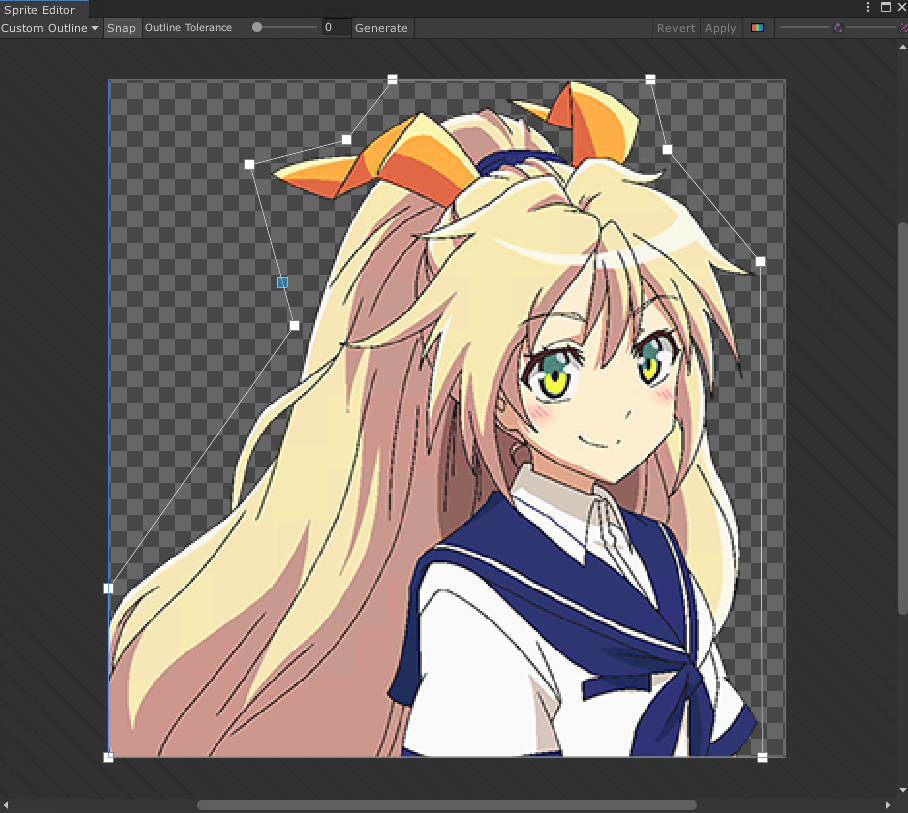
Task: Open the Sprite Editor window options menu
Action: click(867, 8)
